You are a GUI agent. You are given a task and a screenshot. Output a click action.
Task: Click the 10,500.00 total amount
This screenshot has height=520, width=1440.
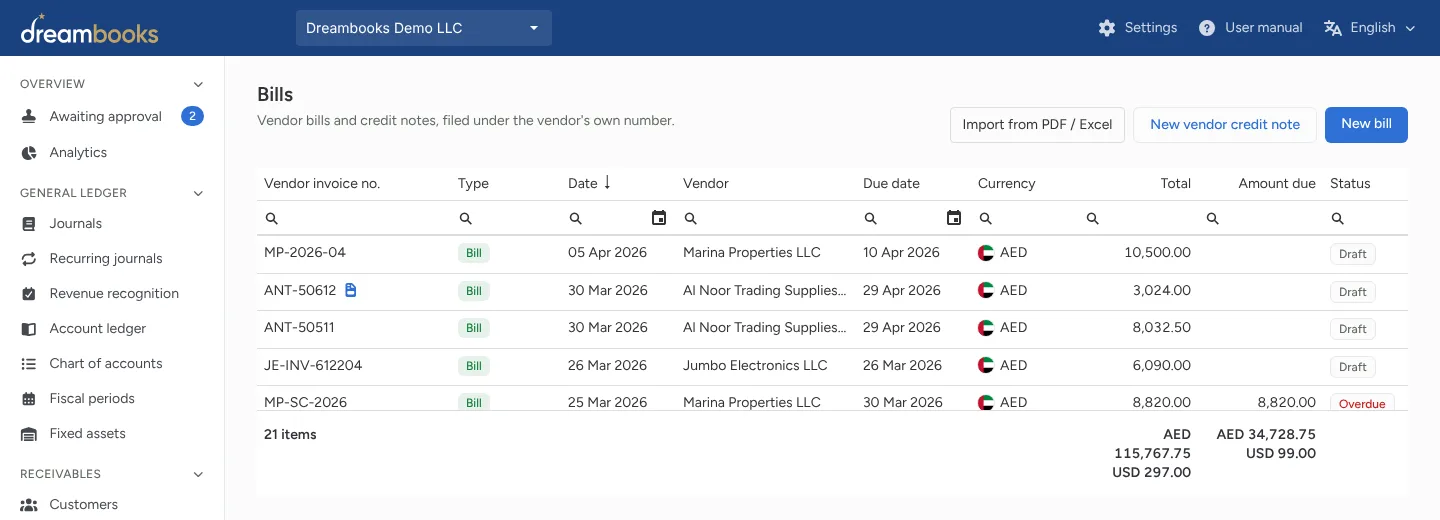(x=1157, y=252)
